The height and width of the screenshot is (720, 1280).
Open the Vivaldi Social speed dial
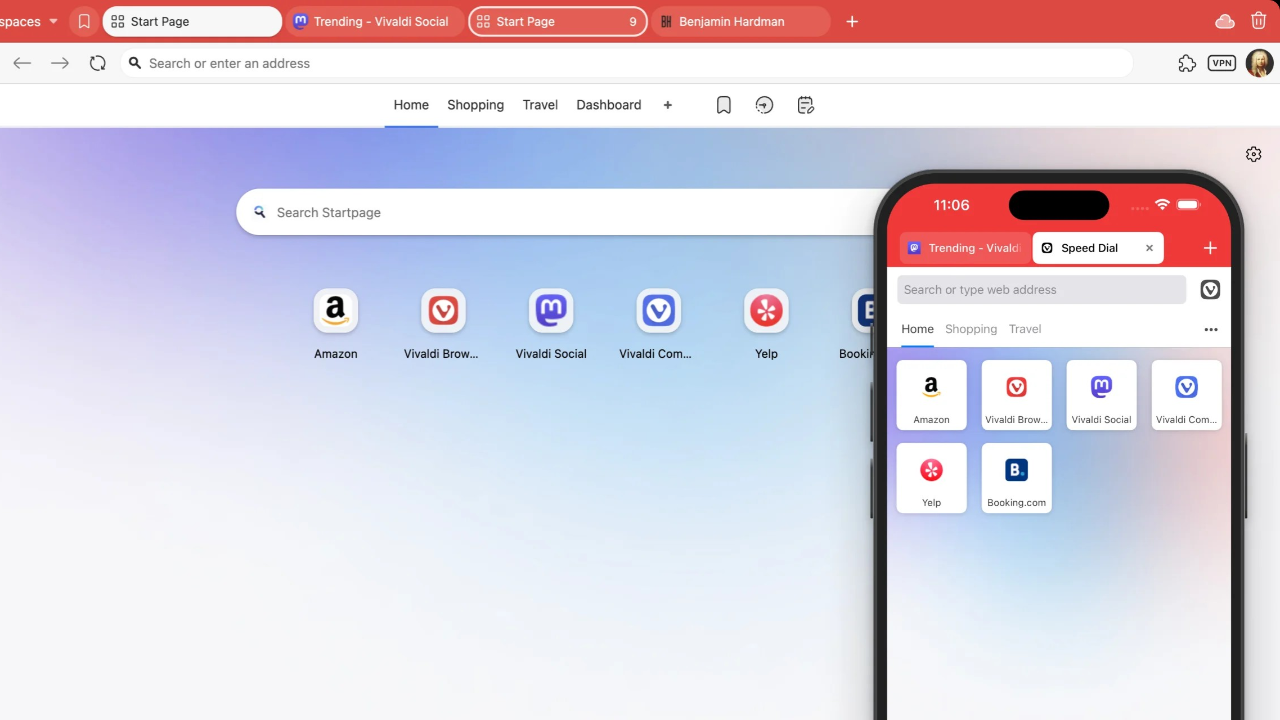click(x=551, y=313)
